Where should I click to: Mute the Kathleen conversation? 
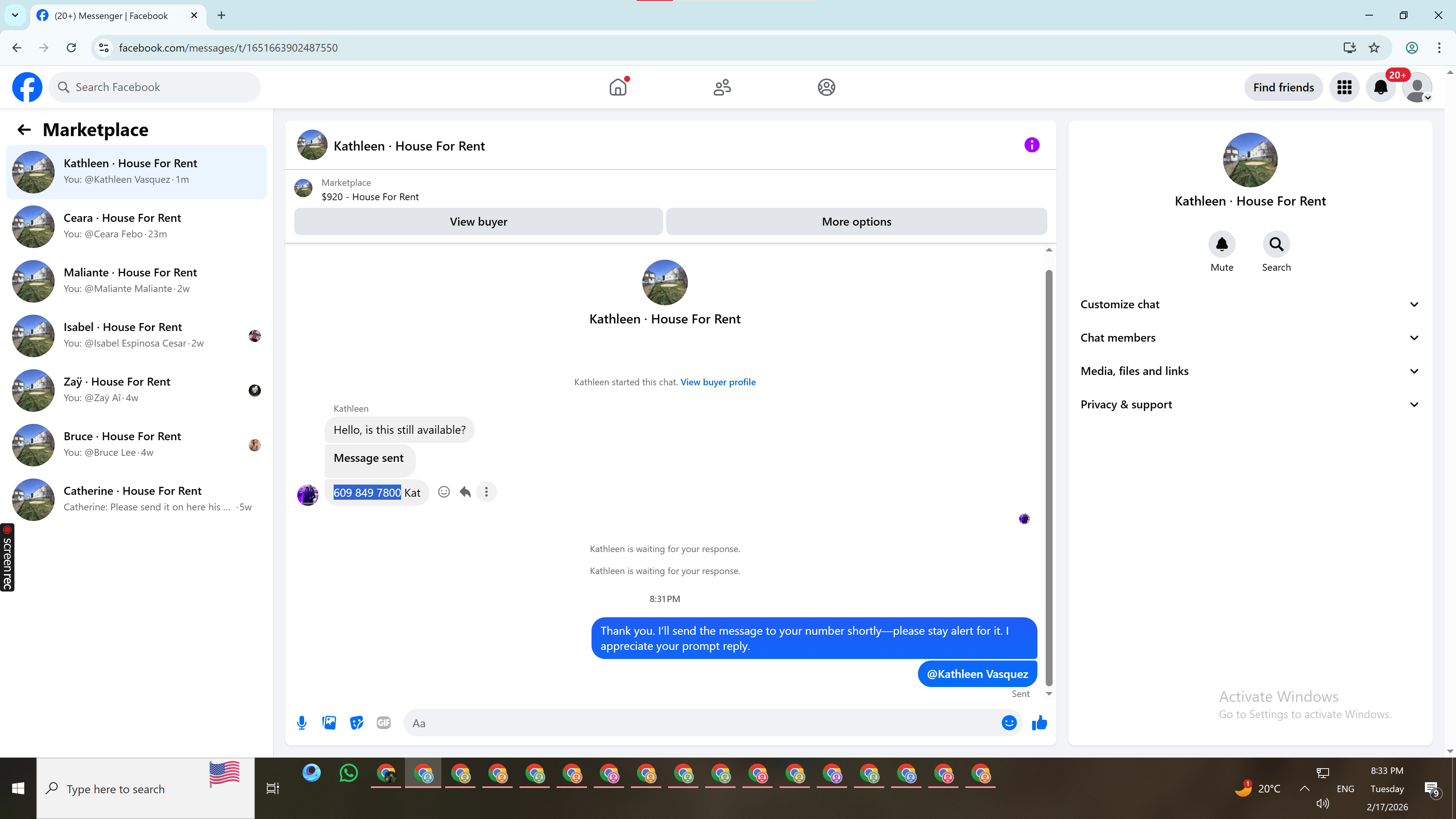click(x=1221, y=245)
